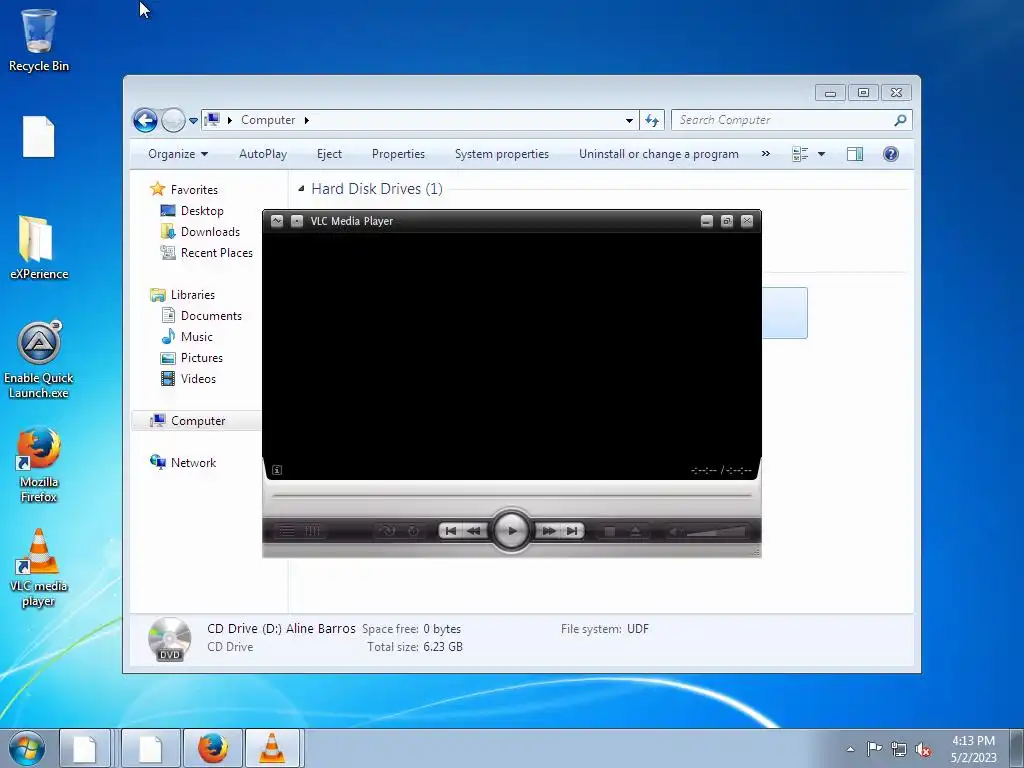The image size is (1024, 768).
Task: Open more view options dropdown arrow
Action: 822,154
